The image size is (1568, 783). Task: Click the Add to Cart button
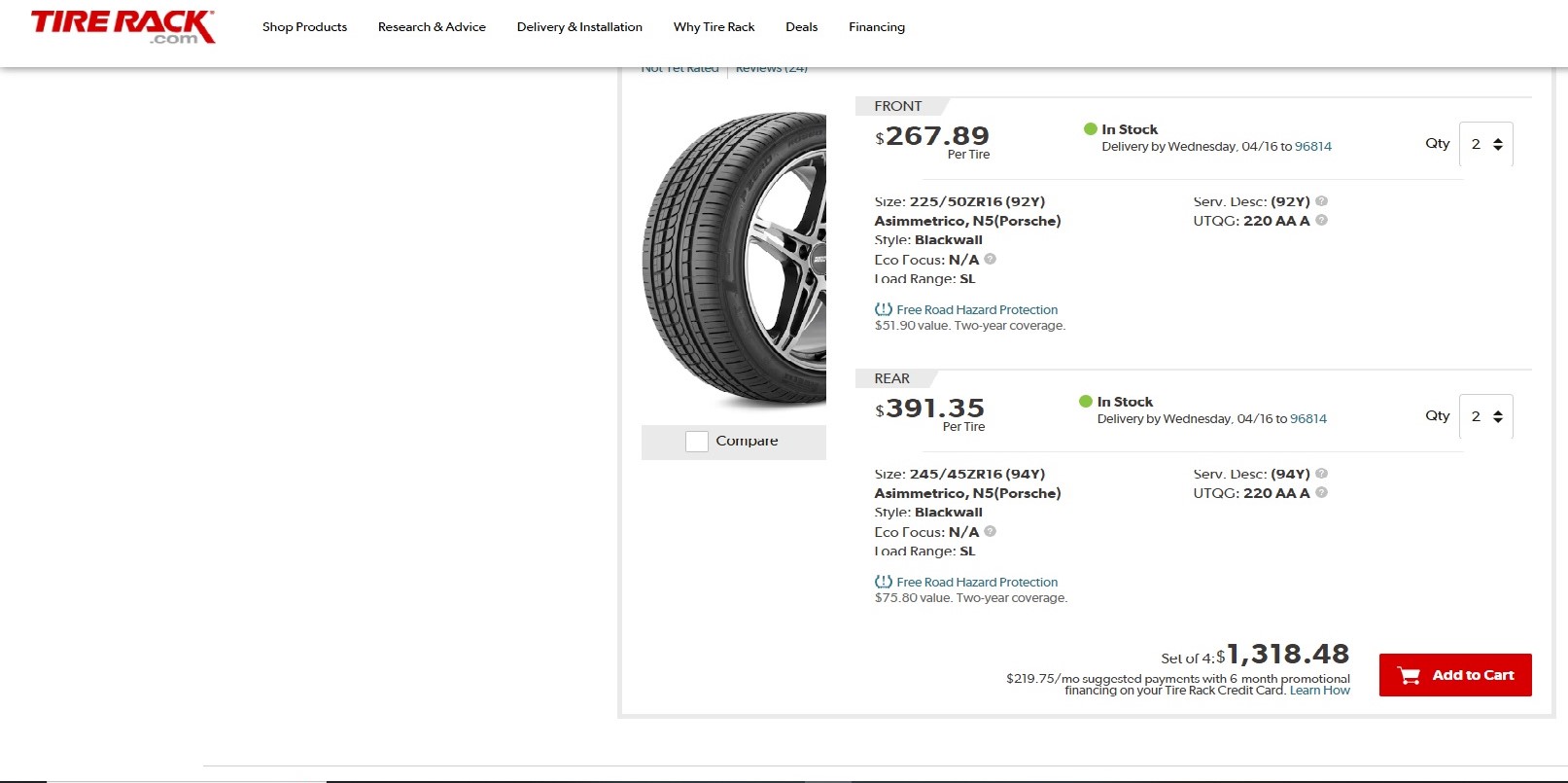(1455, 675)
